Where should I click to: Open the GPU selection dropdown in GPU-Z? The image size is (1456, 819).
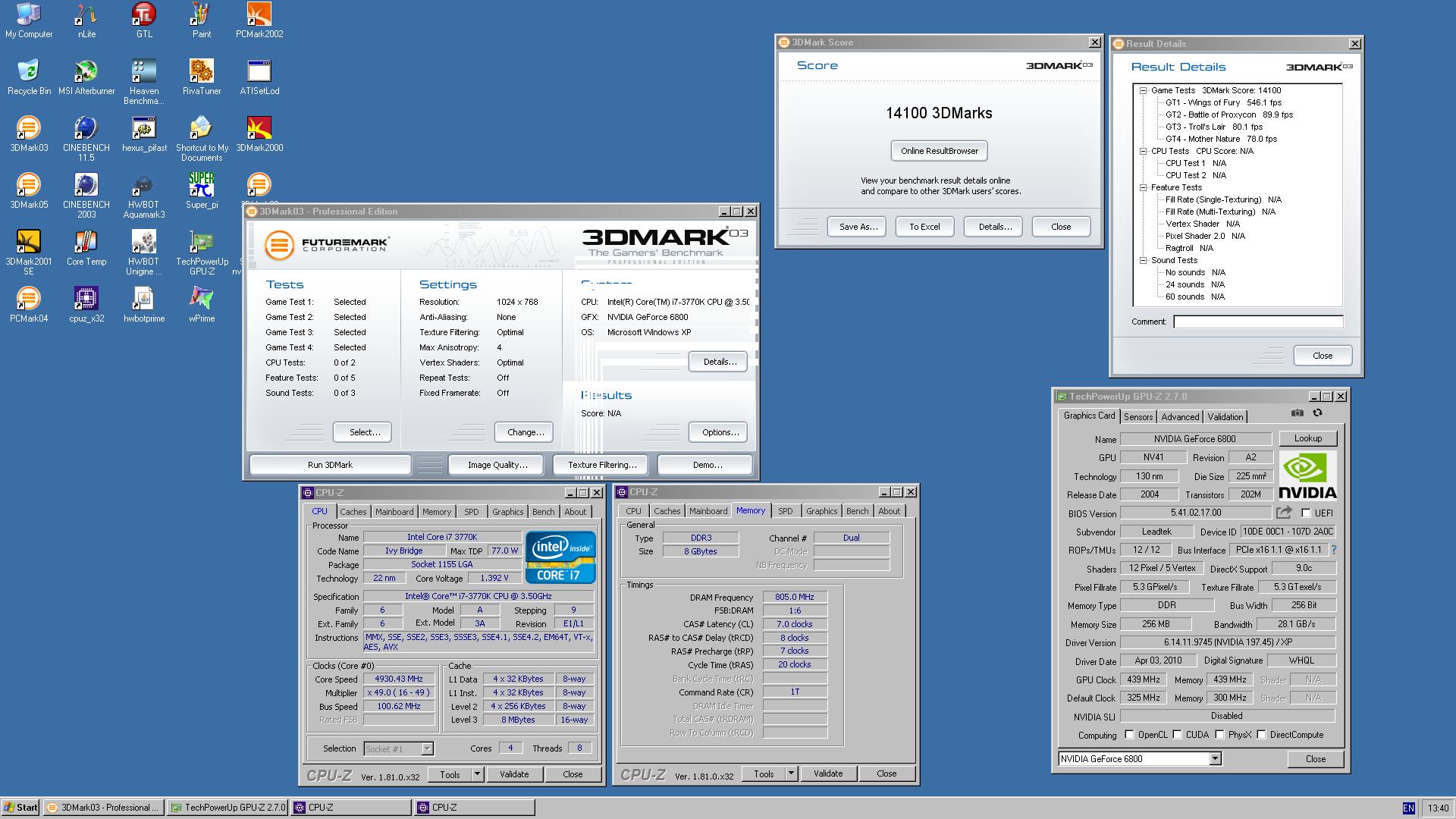[1215, 758]
